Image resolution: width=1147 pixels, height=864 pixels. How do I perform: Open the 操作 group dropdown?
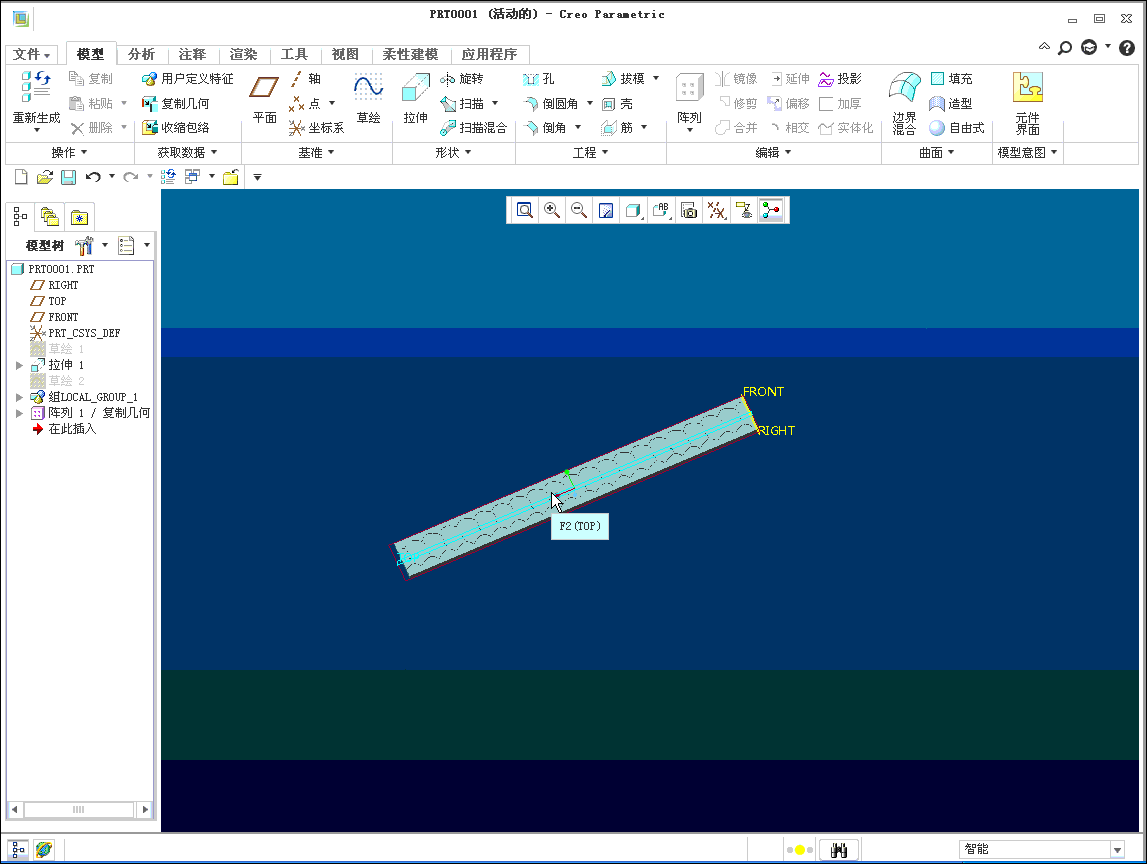click(x=69, y=152)
